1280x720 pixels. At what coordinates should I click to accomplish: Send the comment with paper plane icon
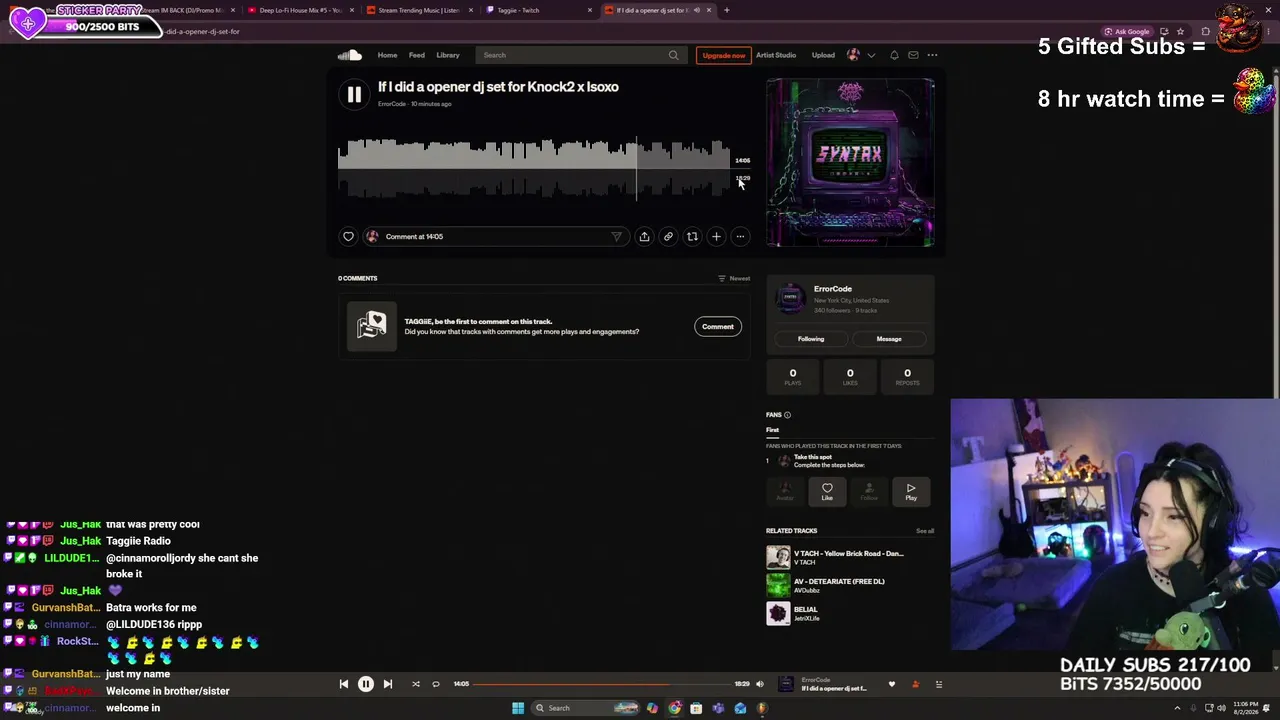tap(616, 237)
